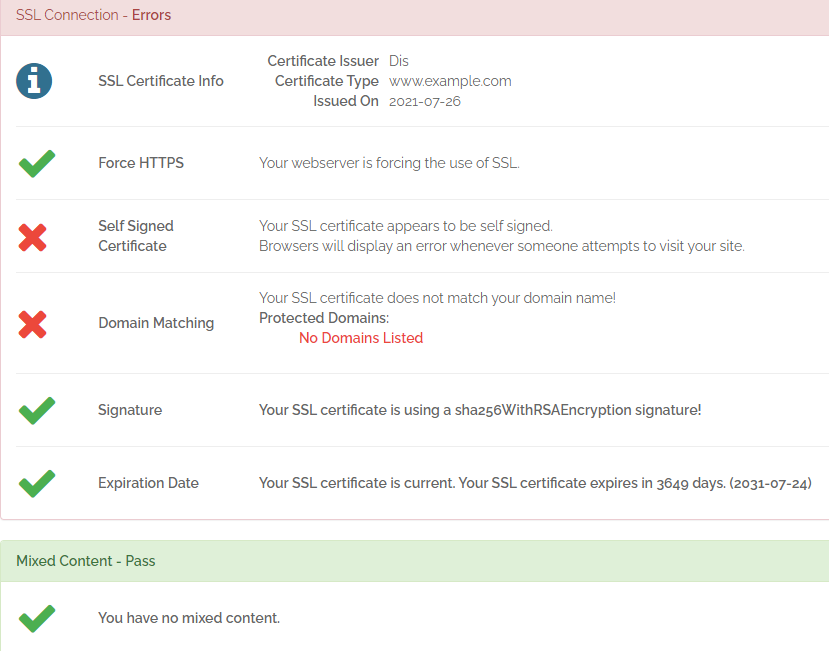
Task: Collapse the SSL Connection - Errors header
Action: pyautogui.click(x=93, y=16)
